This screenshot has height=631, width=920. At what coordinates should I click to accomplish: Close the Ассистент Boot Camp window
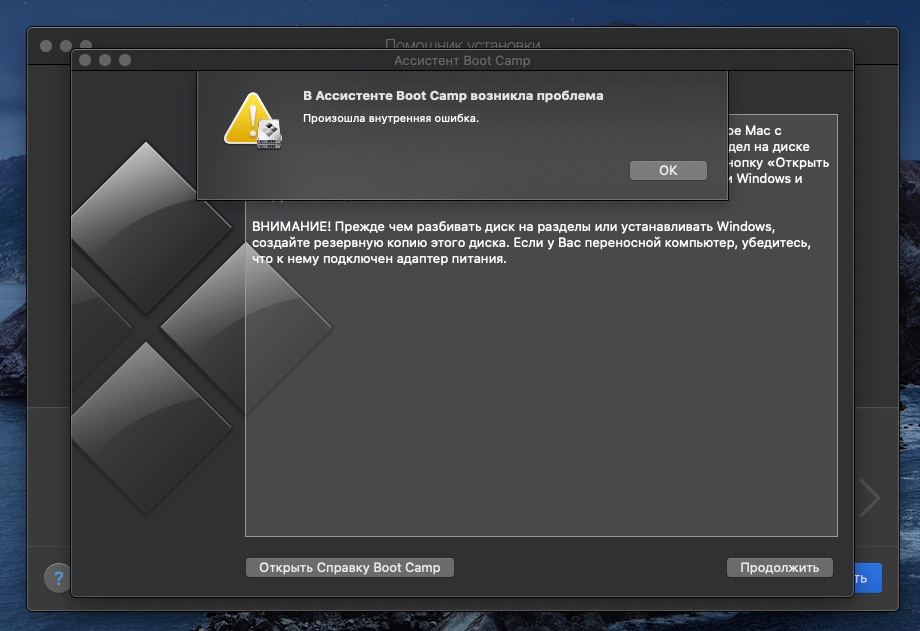coord(85,60)
